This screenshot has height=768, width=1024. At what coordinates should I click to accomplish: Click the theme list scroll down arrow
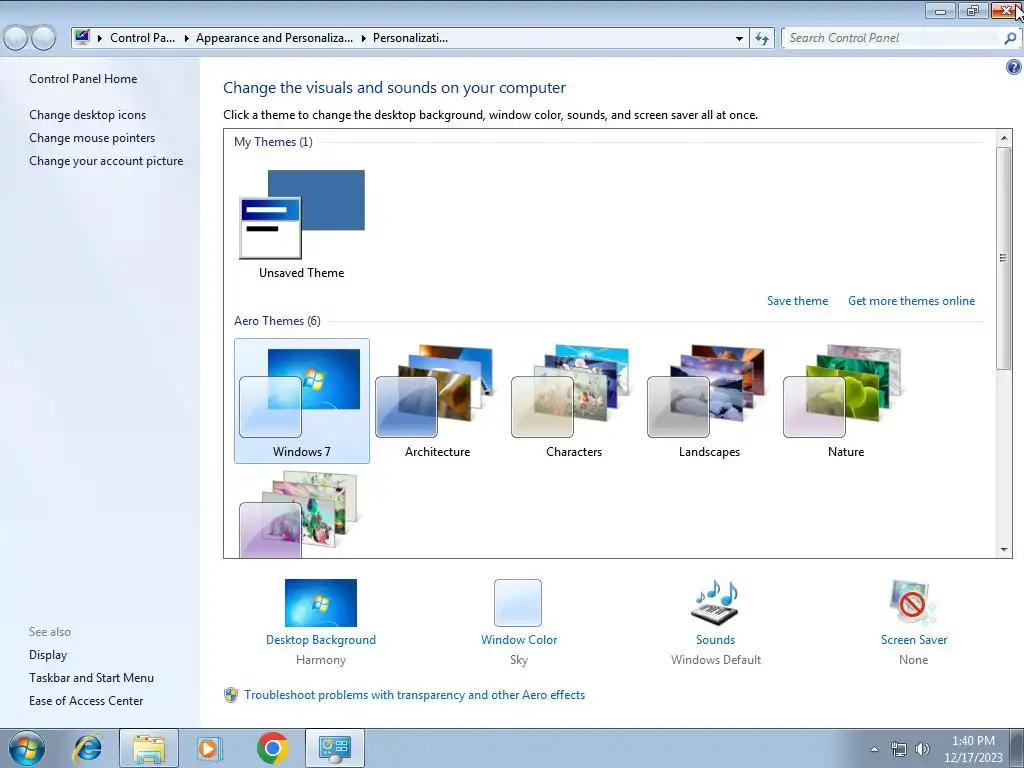click(1004, 550)
